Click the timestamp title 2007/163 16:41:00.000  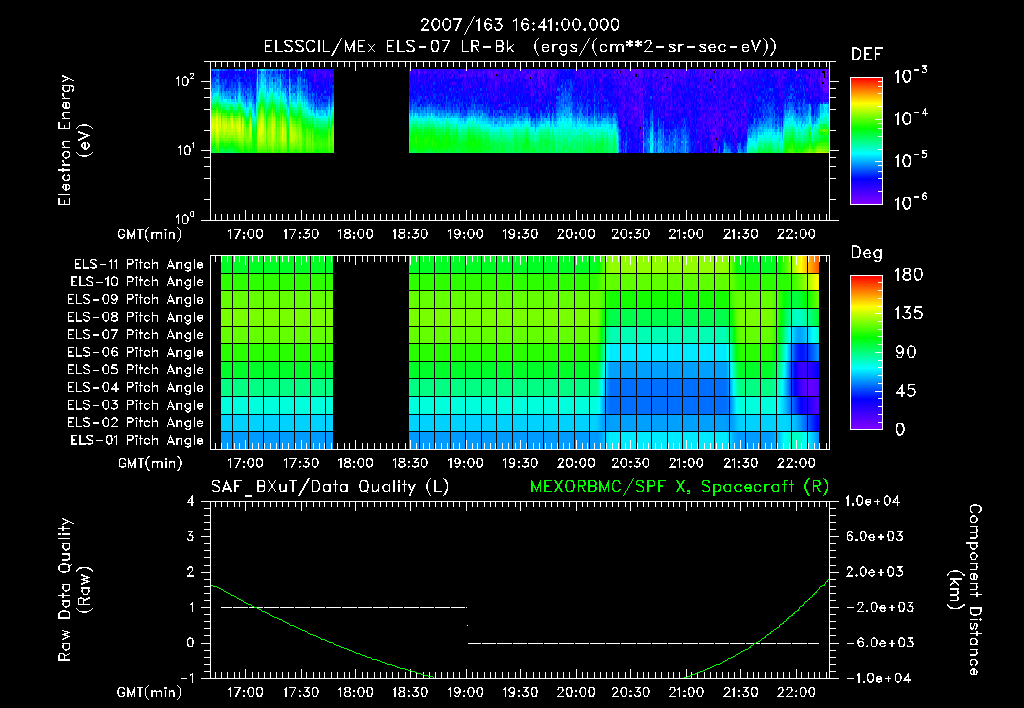point(519,25)
